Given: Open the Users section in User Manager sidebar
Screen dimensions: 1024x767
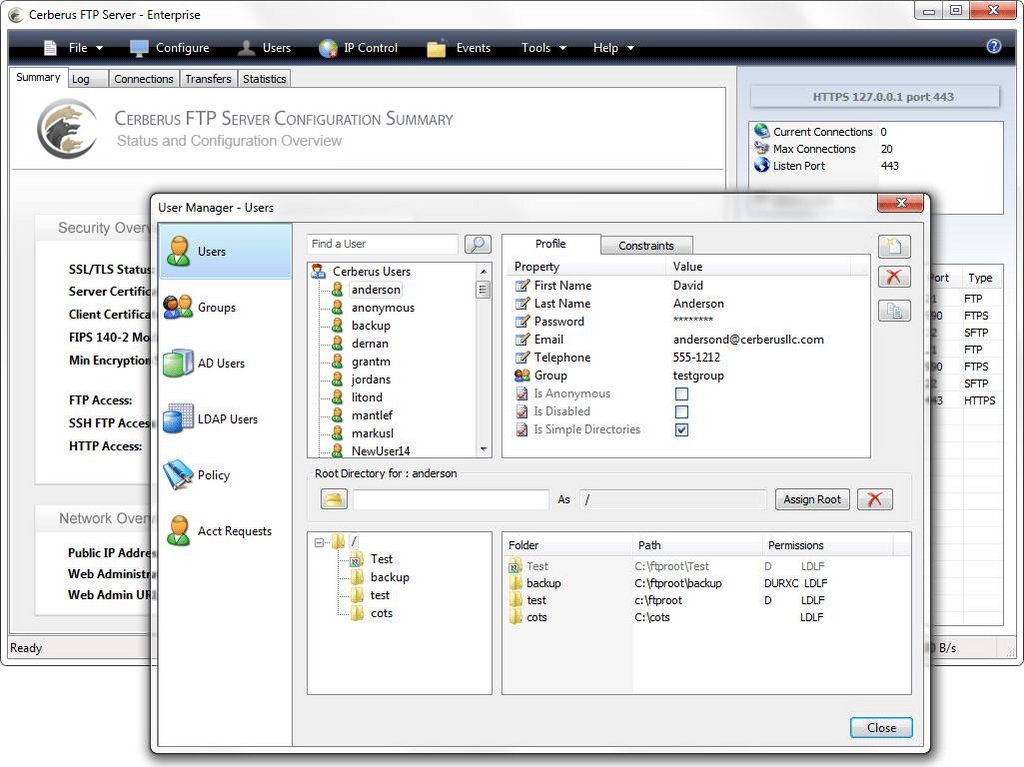Looking at the screenshot, I should pyautogui.click(x=225, y=252).
